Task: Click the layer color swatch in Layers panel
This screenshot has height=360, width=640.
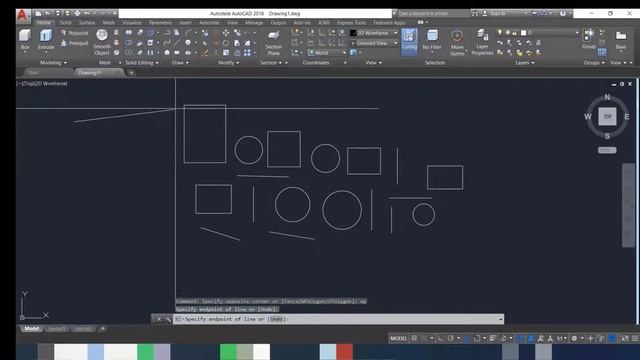Action: (524, 33)
